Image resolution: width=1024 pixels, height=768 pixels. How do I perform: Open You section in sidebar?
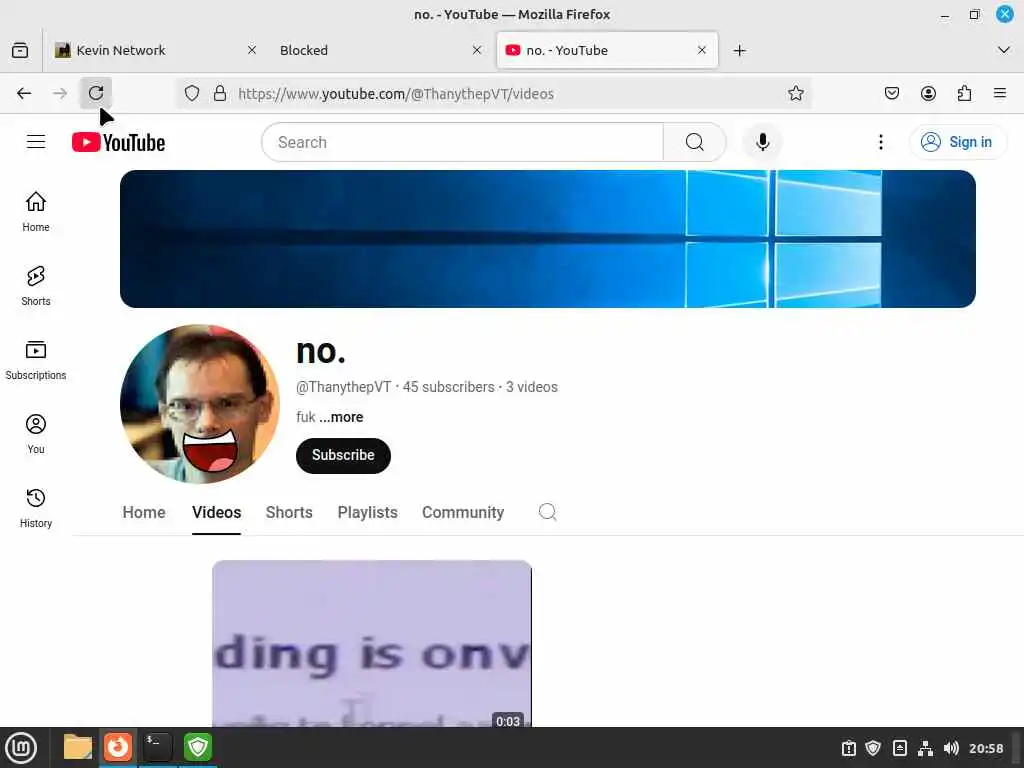click(x=36, y=434)
